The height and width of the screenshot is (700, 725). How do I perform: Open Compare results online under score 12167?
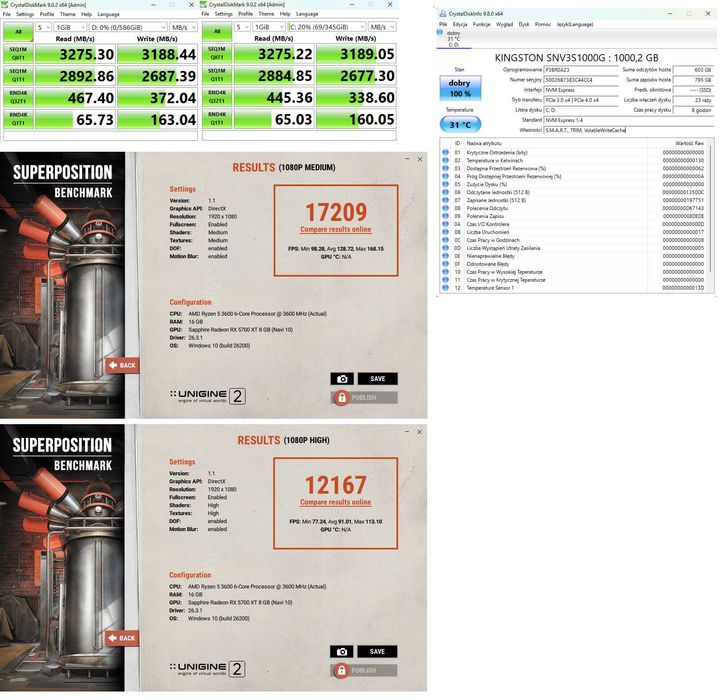(x=335, y=502)
